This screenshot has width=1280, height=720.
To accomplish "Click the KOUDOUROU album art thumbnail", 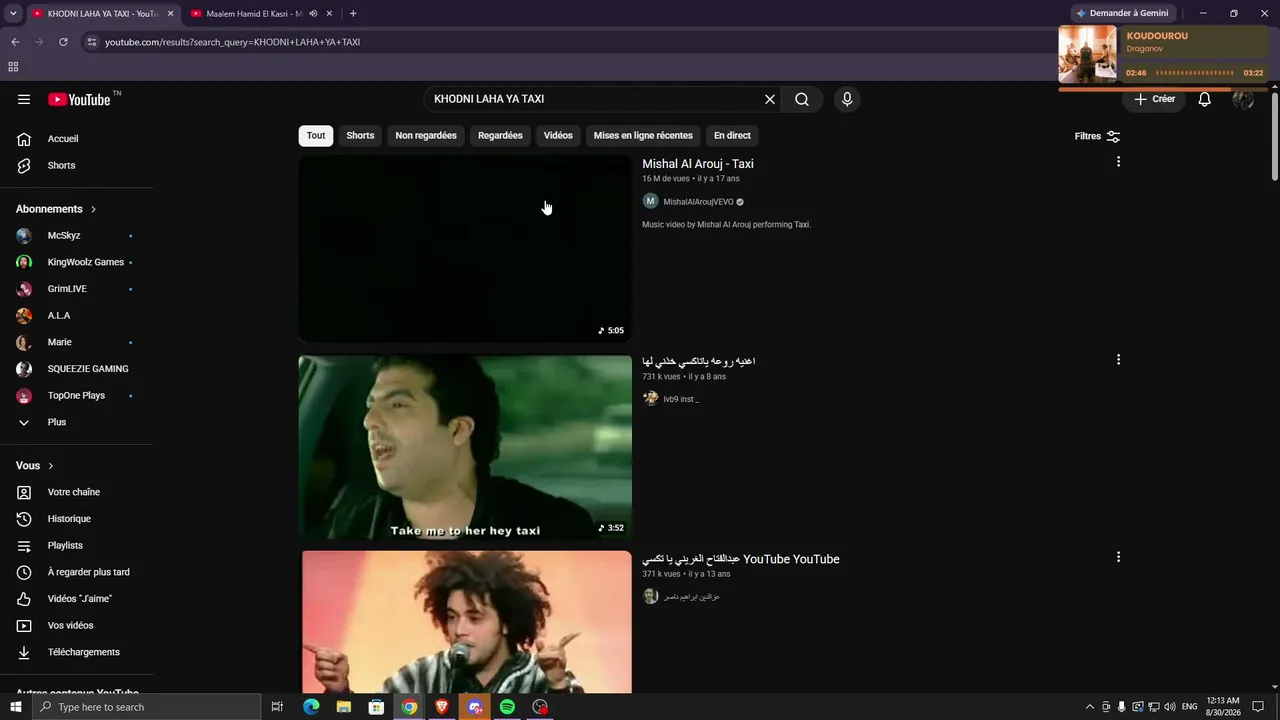I will [x=1087, y=53].
